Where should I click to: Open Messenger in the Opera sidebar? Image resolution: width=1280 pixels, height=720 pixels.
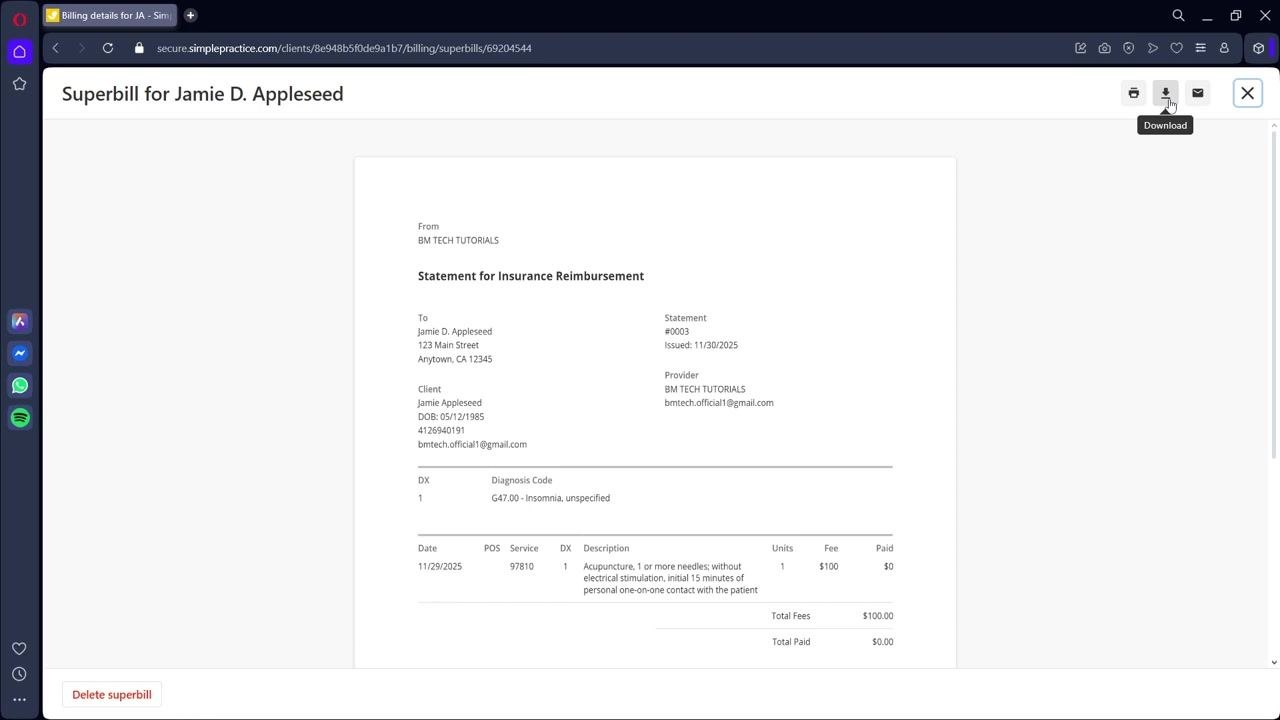click(19, 353)
